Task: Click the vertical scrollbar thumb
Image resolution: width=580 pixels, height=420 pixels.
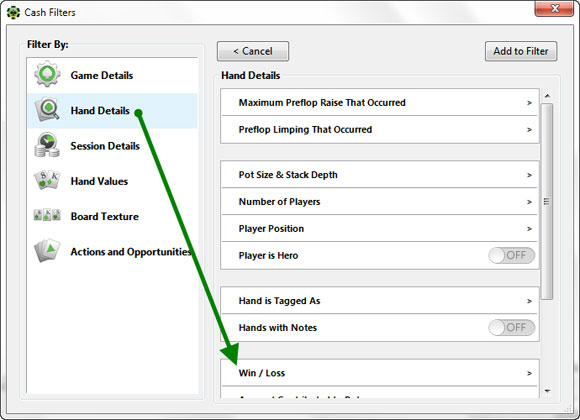Action: [547, 202]
